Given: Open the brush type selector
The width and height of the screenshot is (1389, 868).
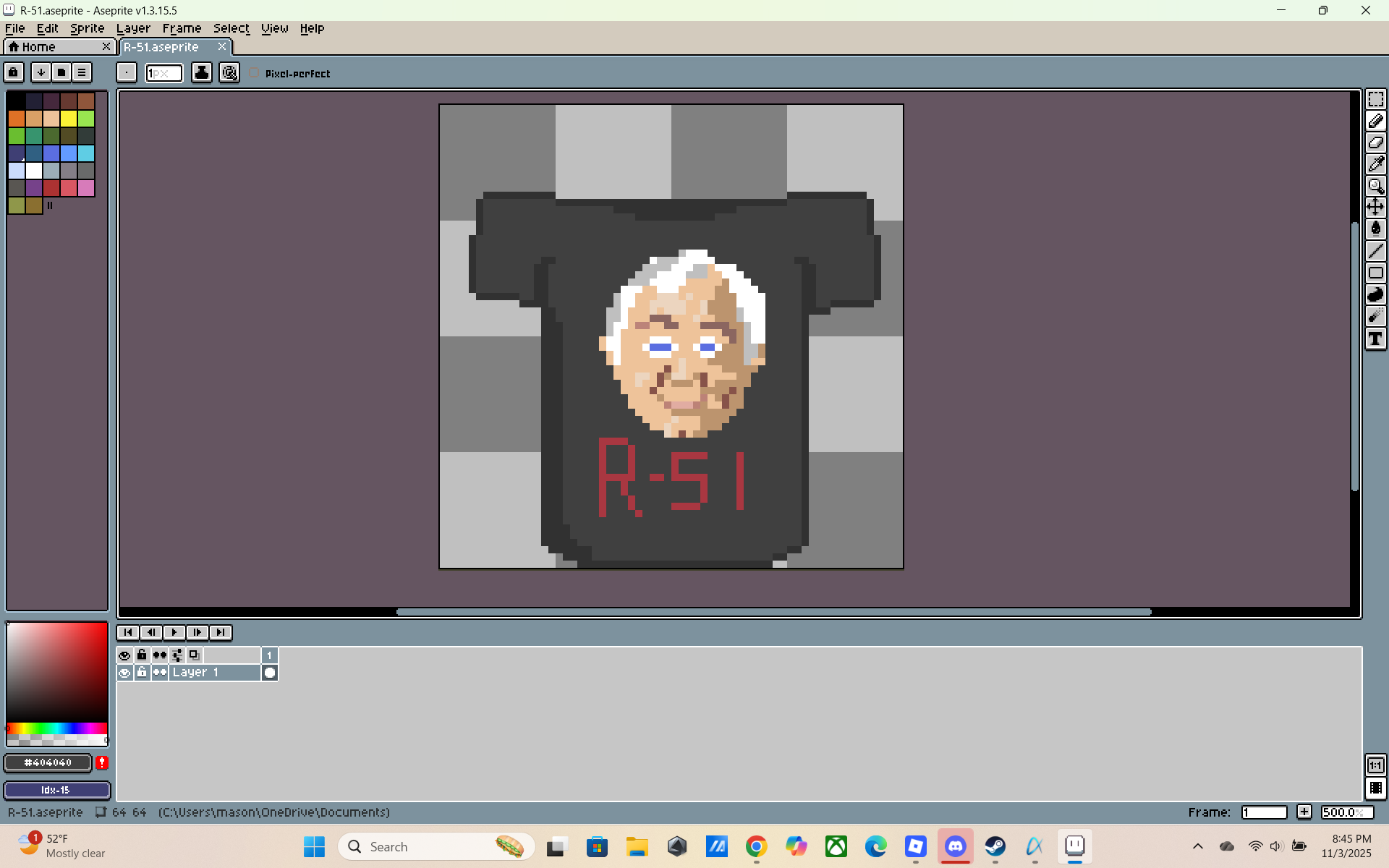Looking at the screenshot, I should point(127,72).
